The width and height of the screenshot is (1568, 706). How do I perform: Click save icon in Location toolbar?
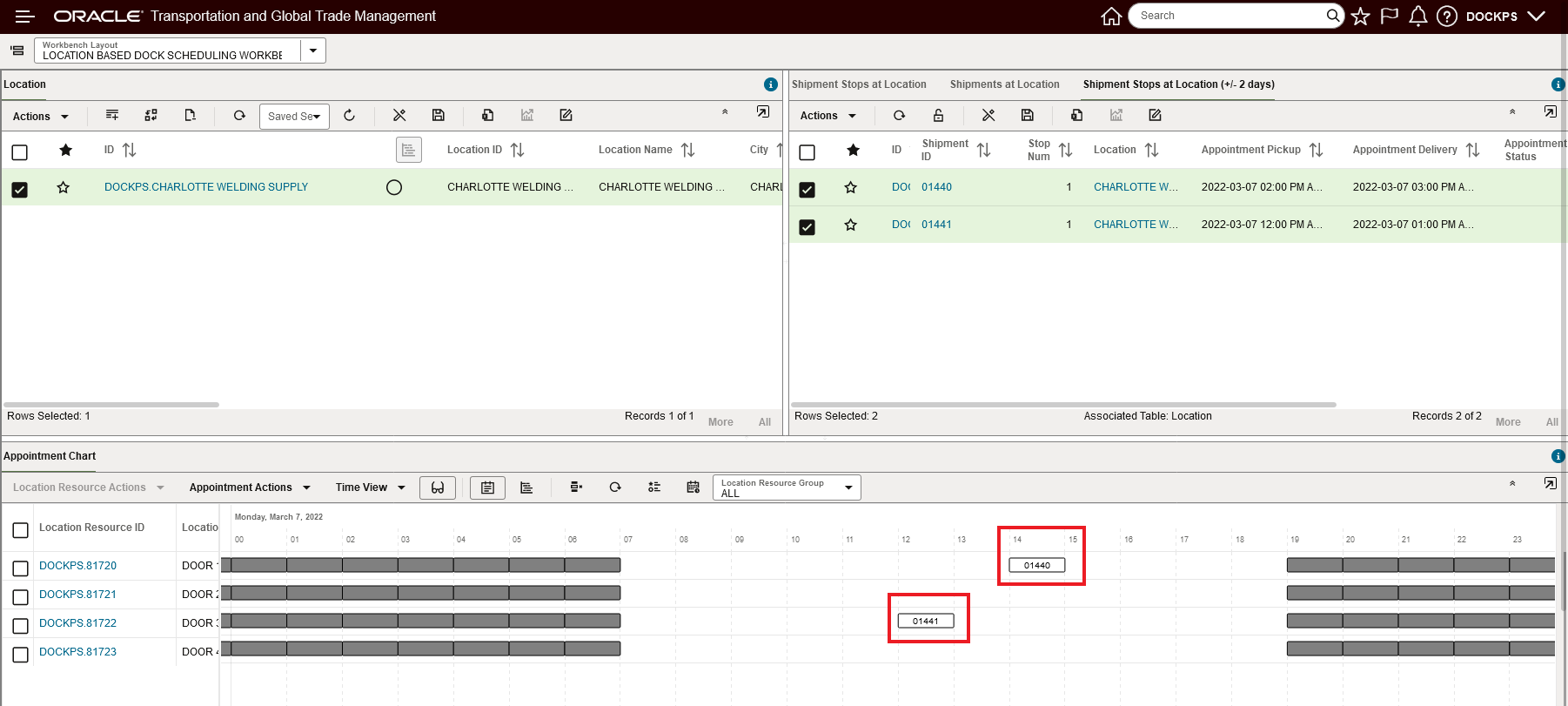tap(439, 115)
